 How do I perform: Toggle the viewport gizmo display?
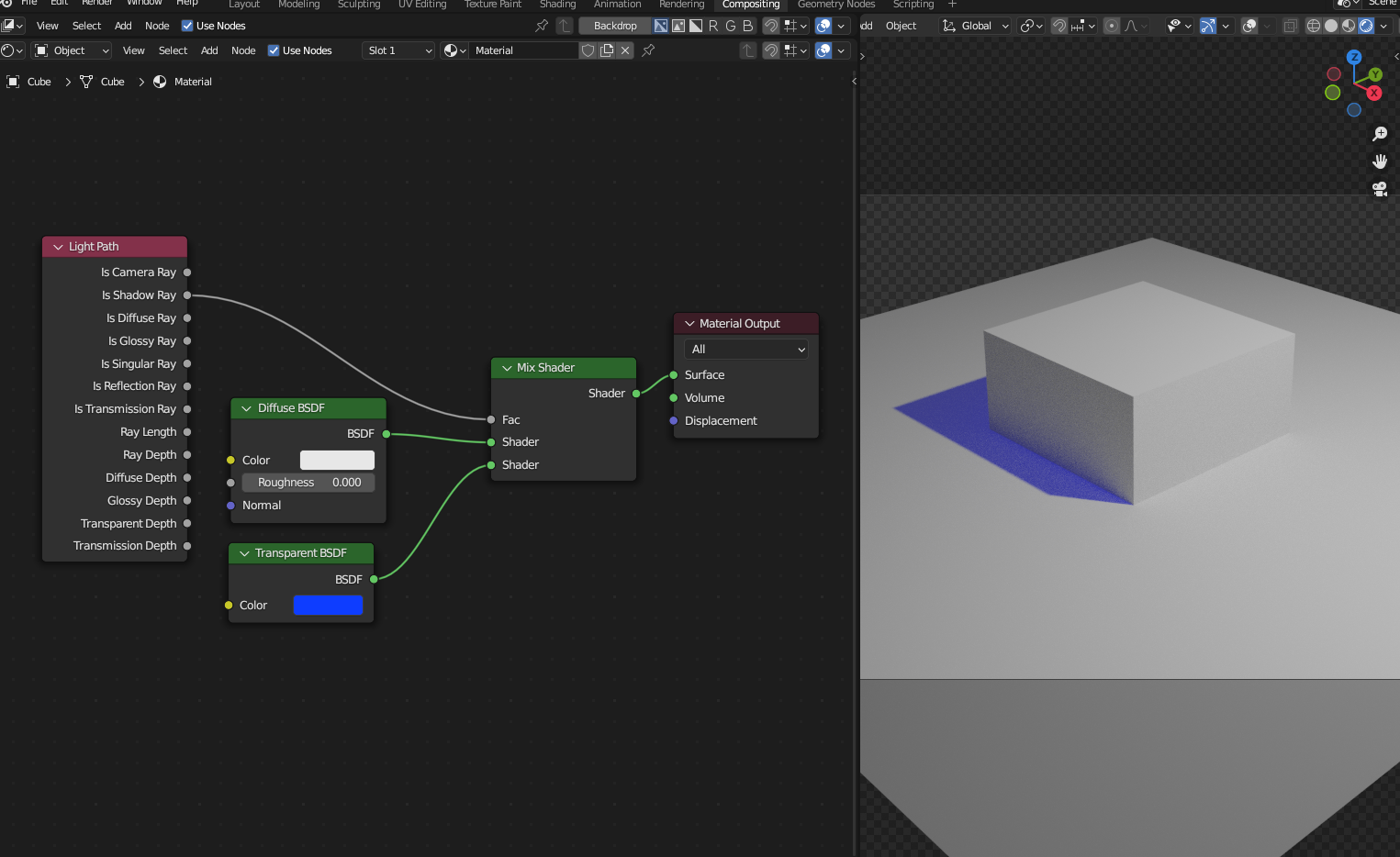[1208, 26]
